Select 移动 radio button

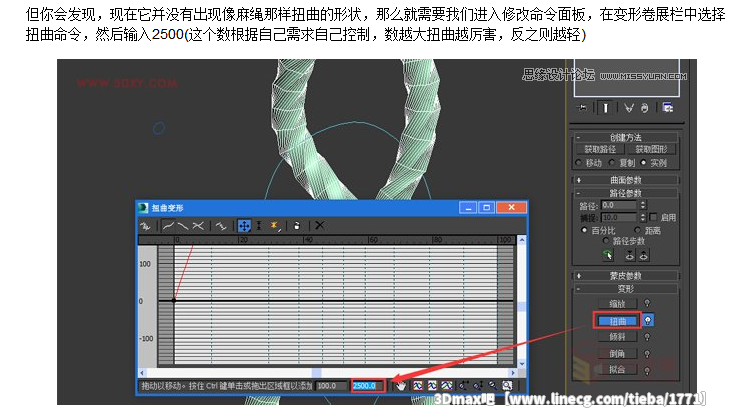tap(579, 163)
